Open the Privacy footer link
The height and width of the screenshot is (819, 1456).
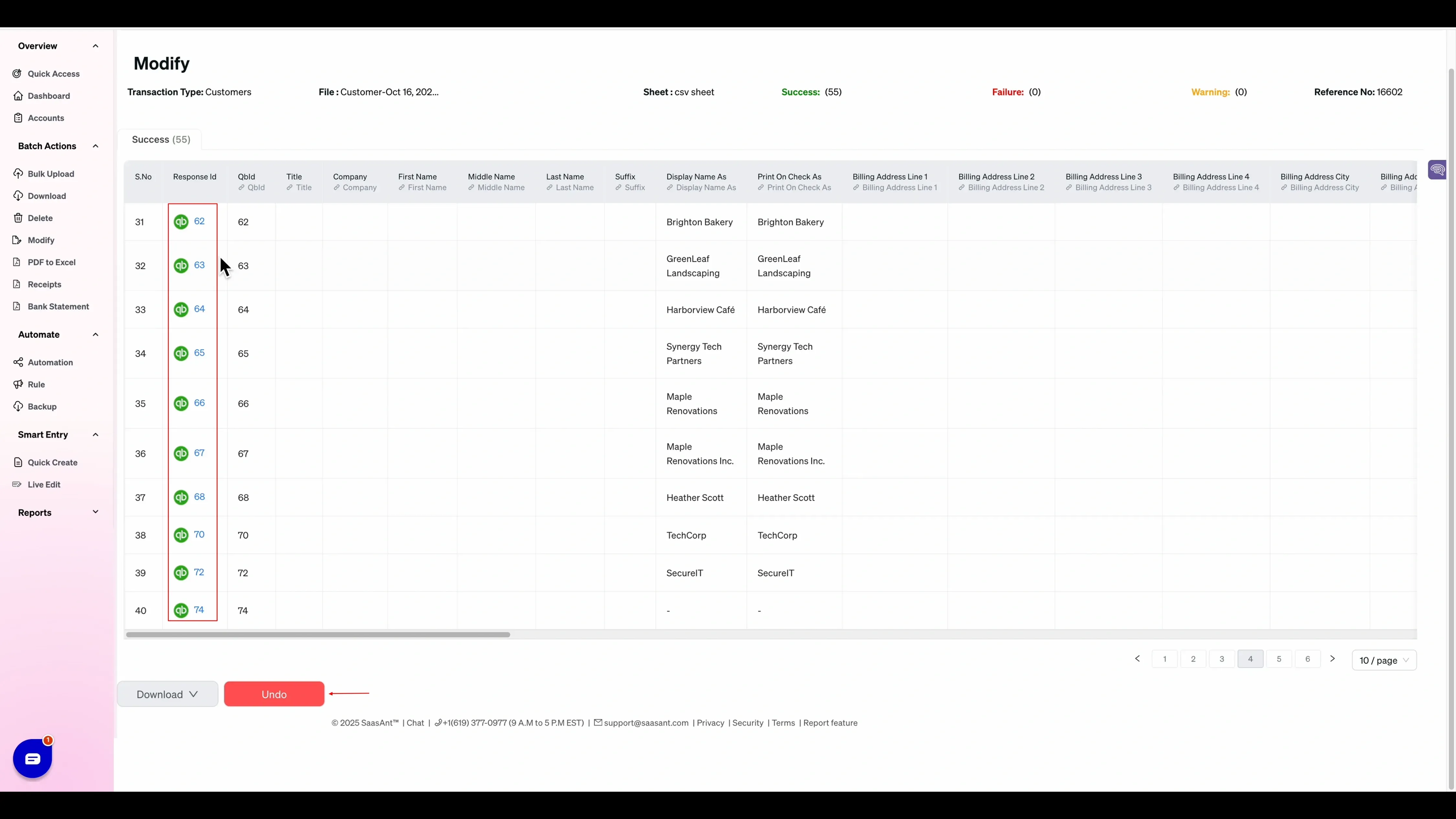click(710, 723)
